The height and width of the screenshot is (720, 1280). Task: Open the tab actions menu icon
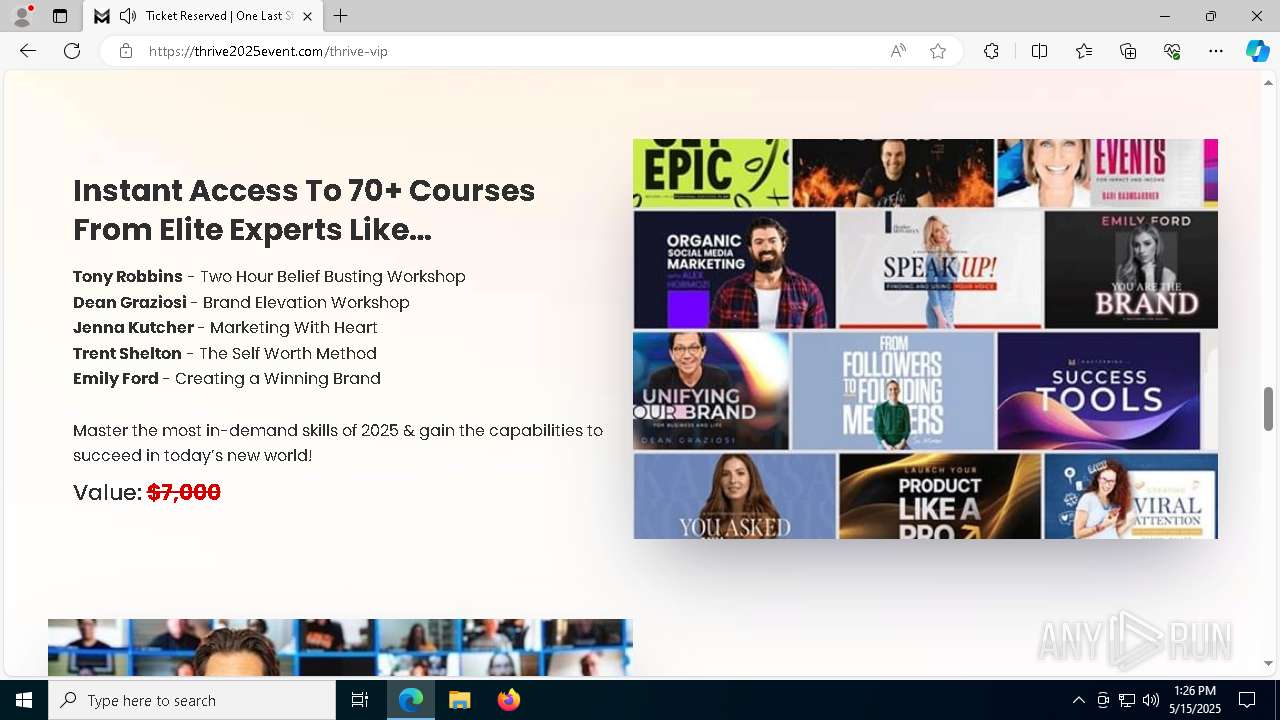pyautogui.click(x=60, y=16)
